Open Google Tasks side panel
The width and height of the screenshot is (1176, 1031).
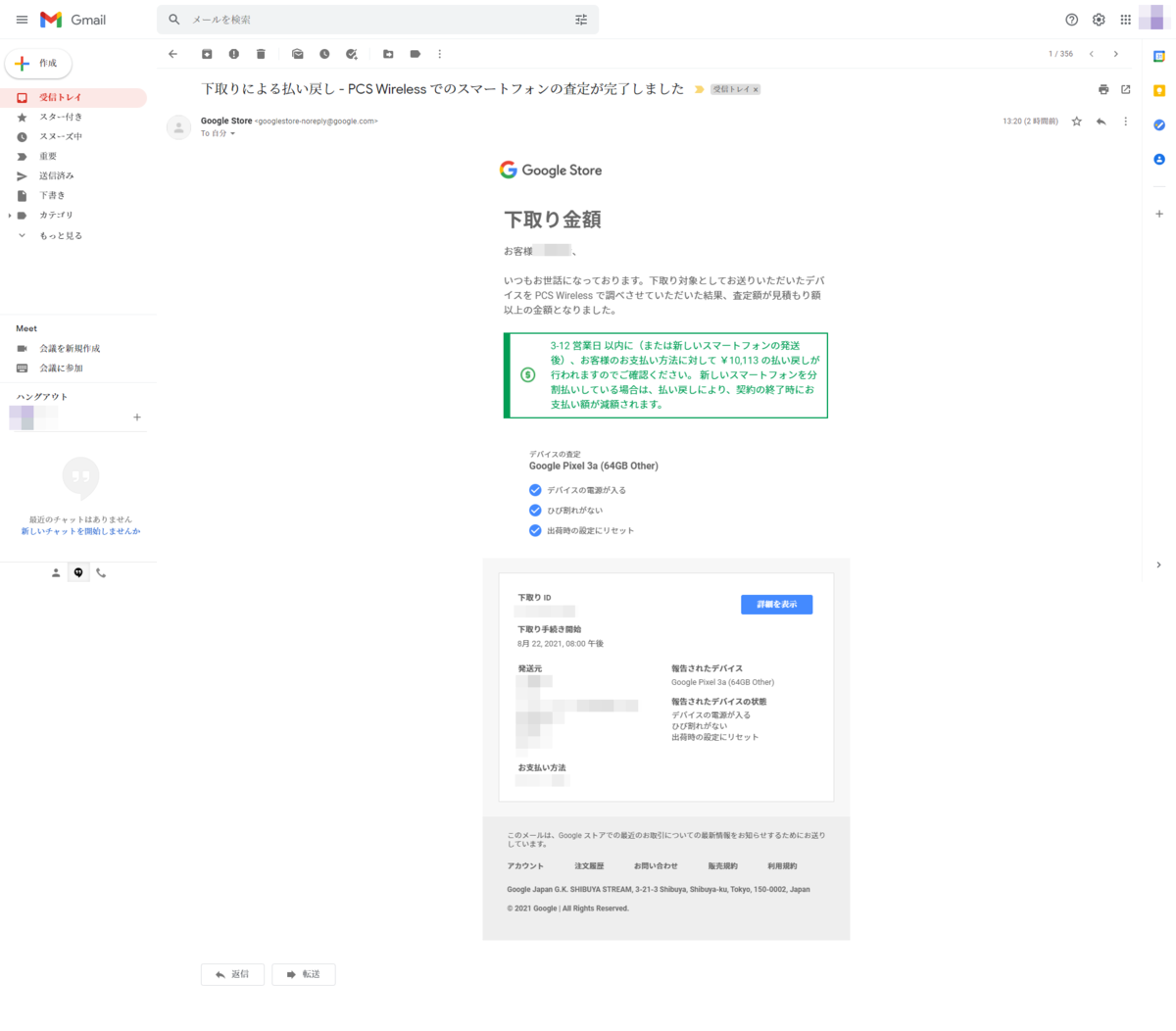coord(1159,125)
